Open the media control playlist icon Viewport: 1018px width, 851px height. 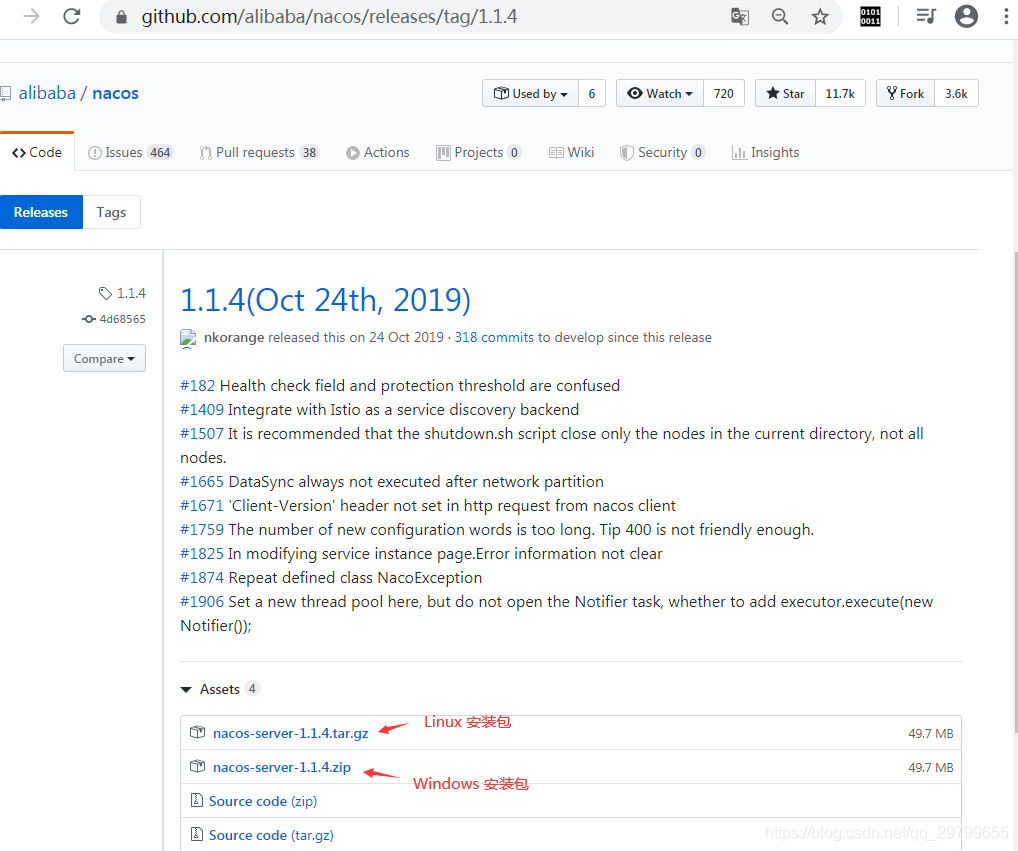pos(926,16)
